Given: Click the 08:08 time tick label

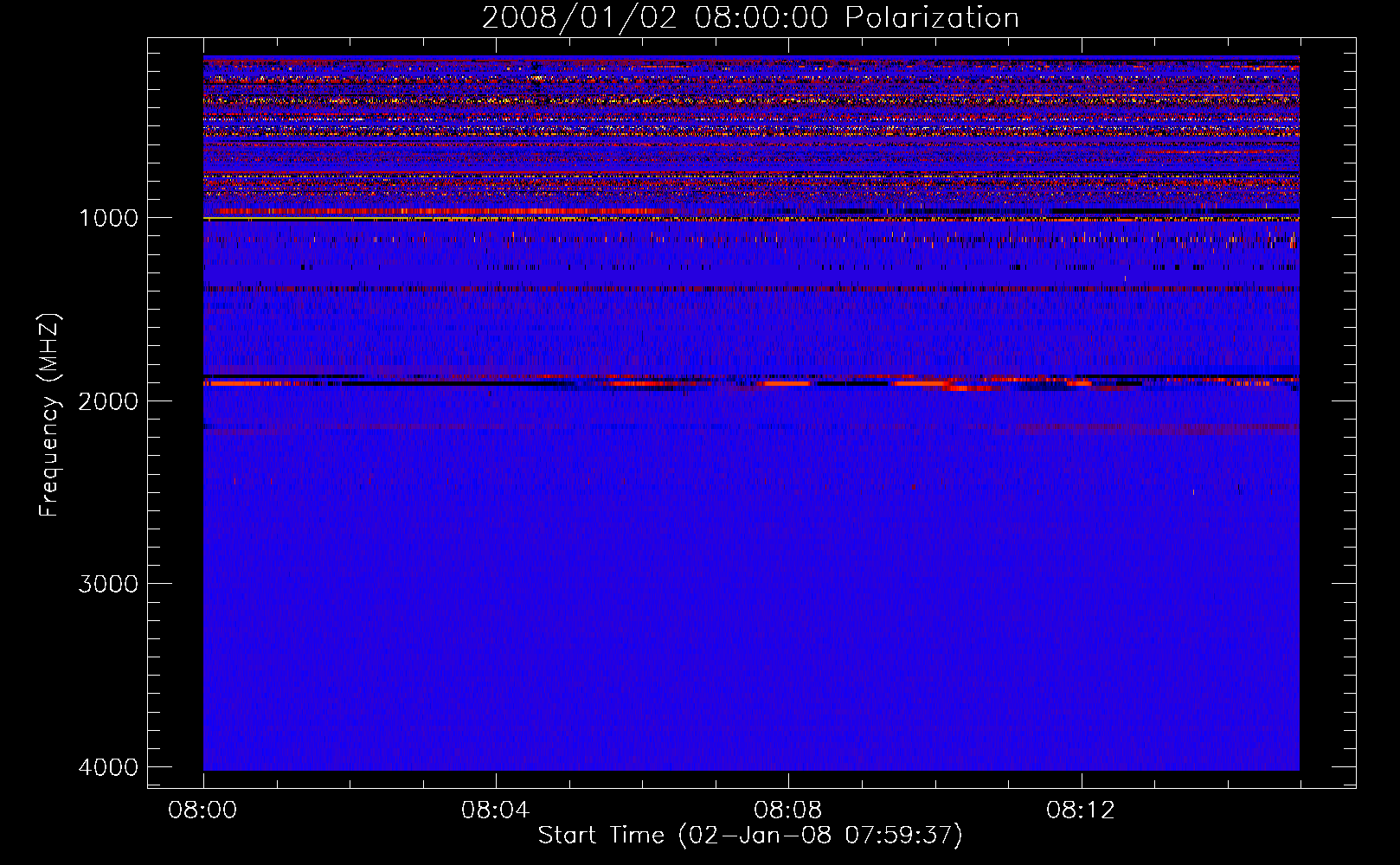Looking at the screenshot, I should (x=787, y=811).
